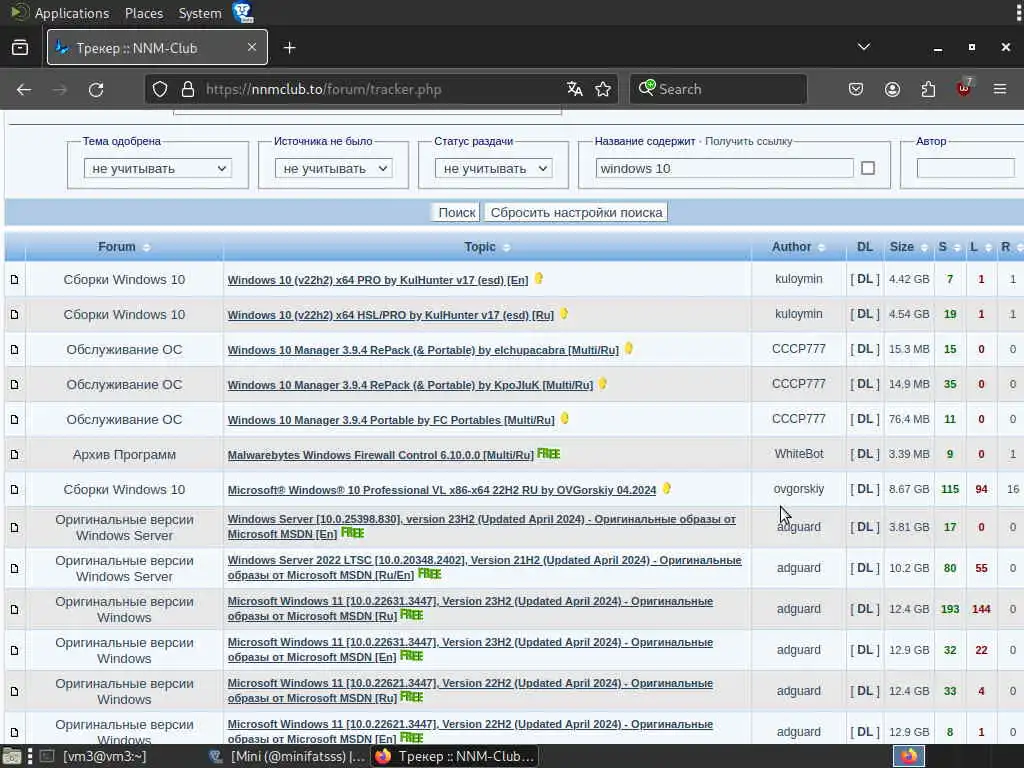Screen dimensions: 1024x768
Task: Open the Статус раздачи dropdown
Action: 494,168
